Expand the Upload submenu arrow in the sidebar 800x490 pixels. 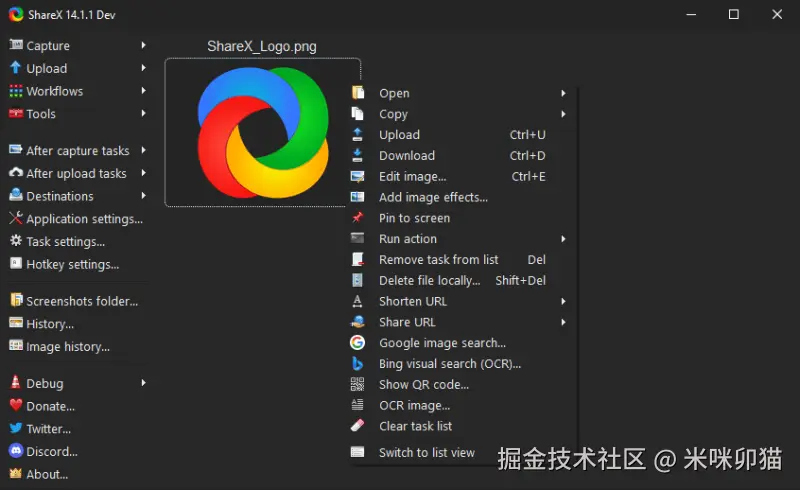click(143, 67)
